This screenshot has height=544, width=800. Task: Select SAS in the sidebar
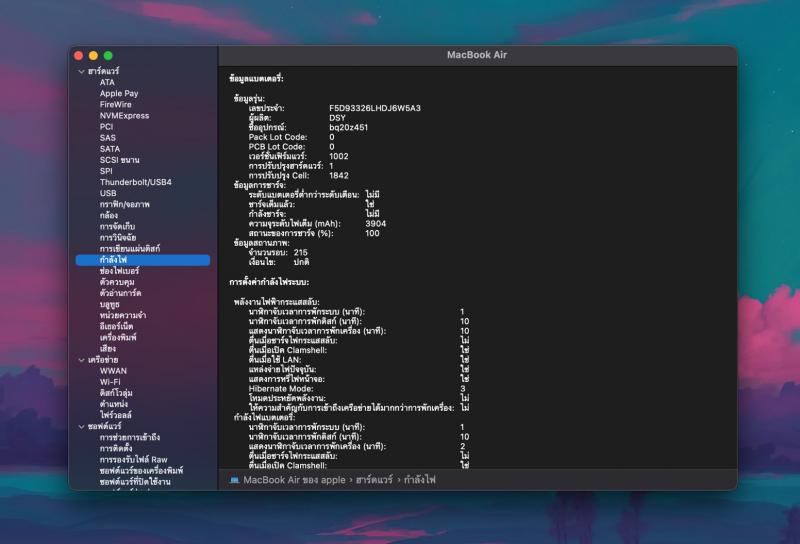tap(108, 138)
